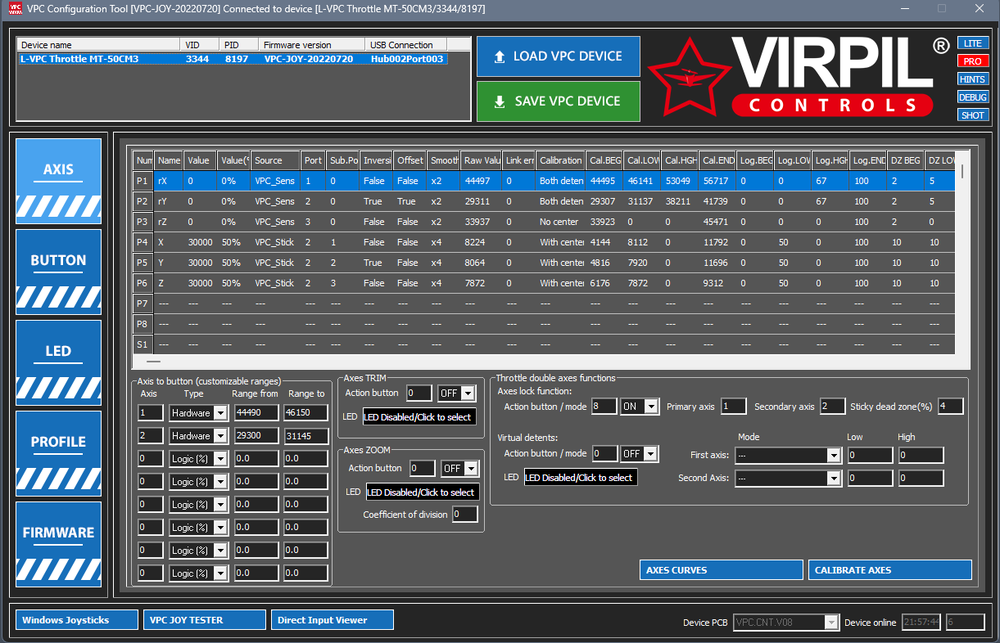
Task: Click Primary axis field
Action: 733,406
